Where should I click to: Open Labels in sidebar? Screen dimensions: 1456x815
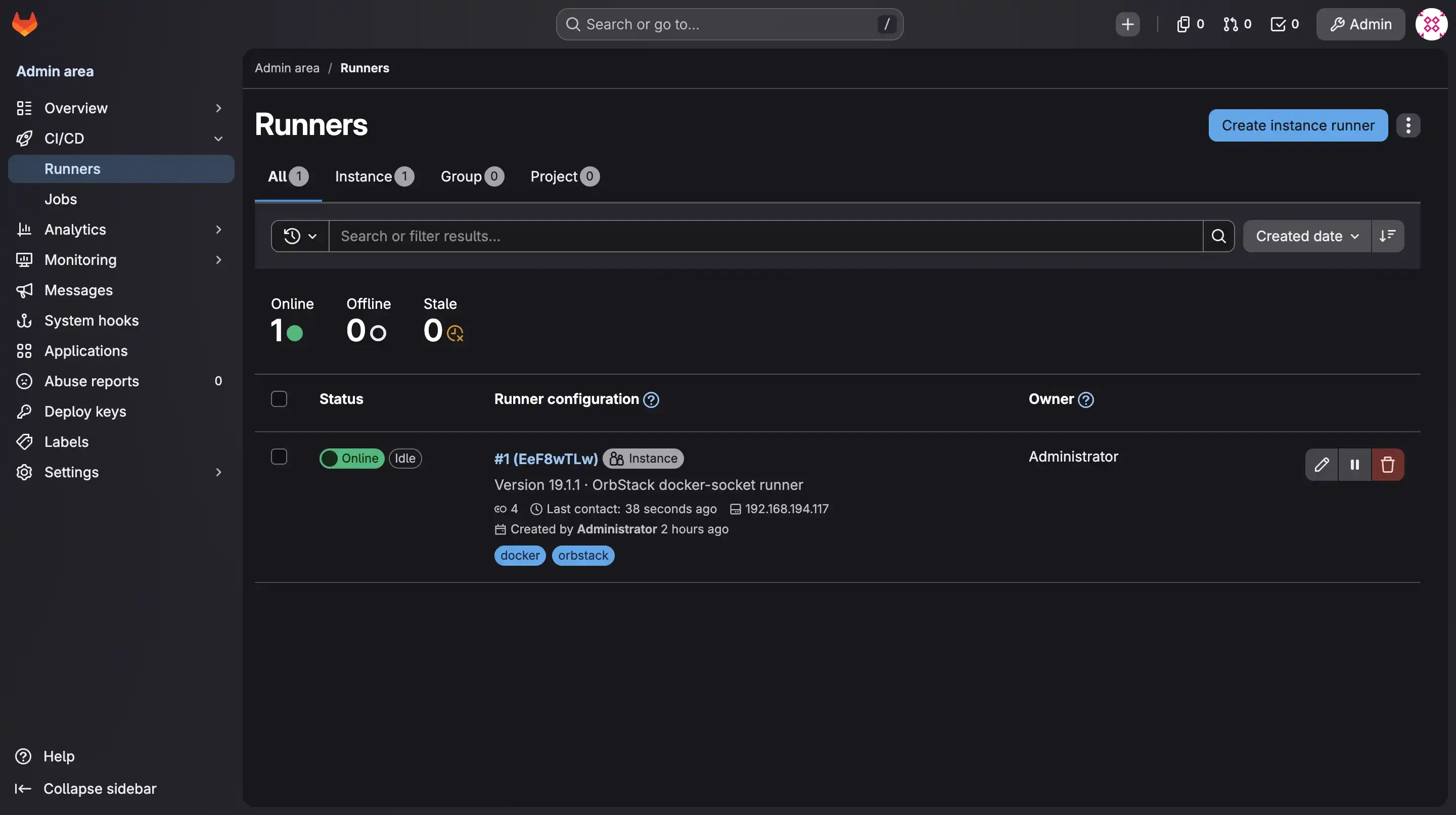[121, 442]
